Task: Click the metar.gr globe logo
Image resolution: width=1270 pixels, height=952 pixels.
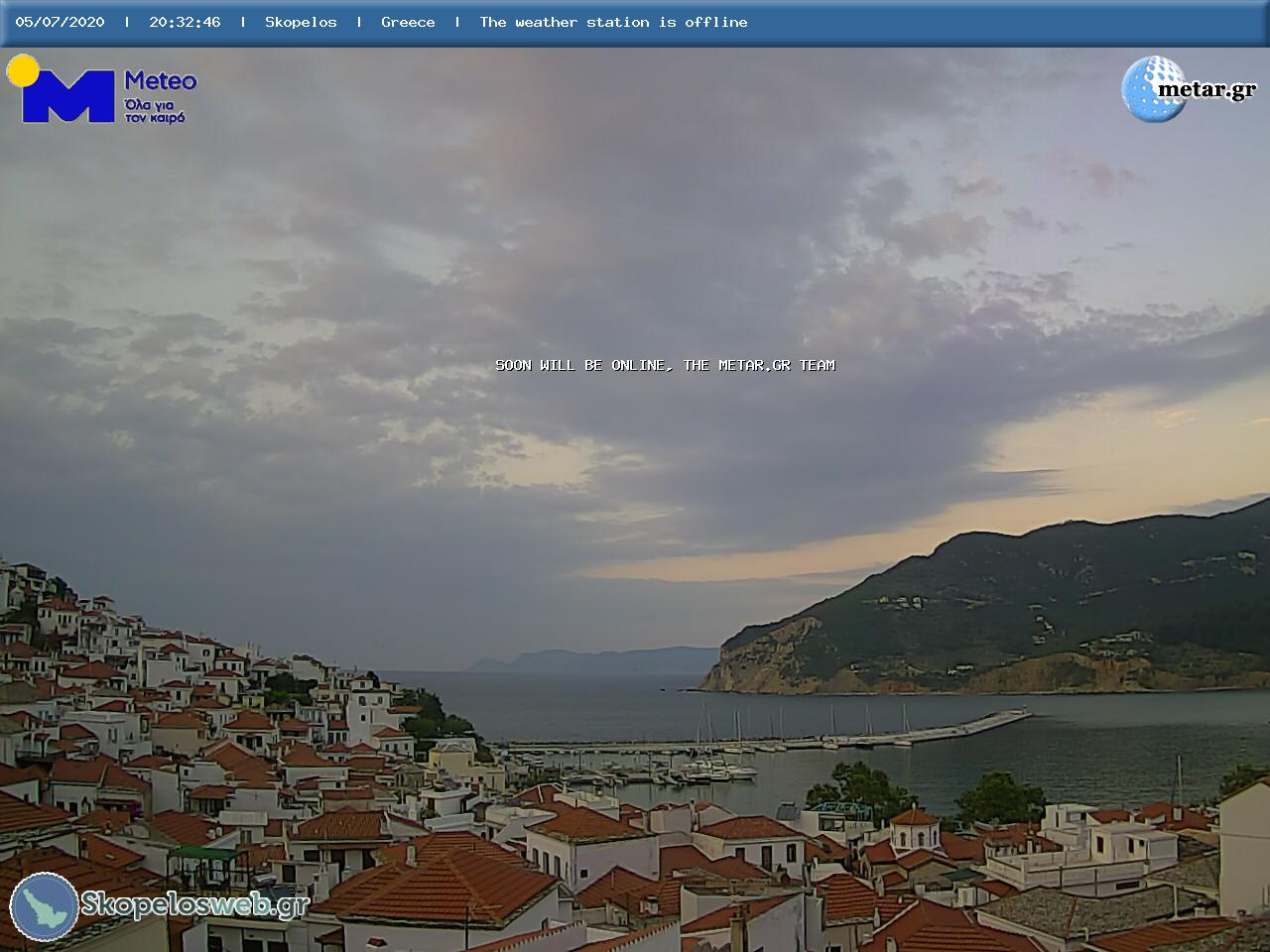Action: tap(1154, 89)
